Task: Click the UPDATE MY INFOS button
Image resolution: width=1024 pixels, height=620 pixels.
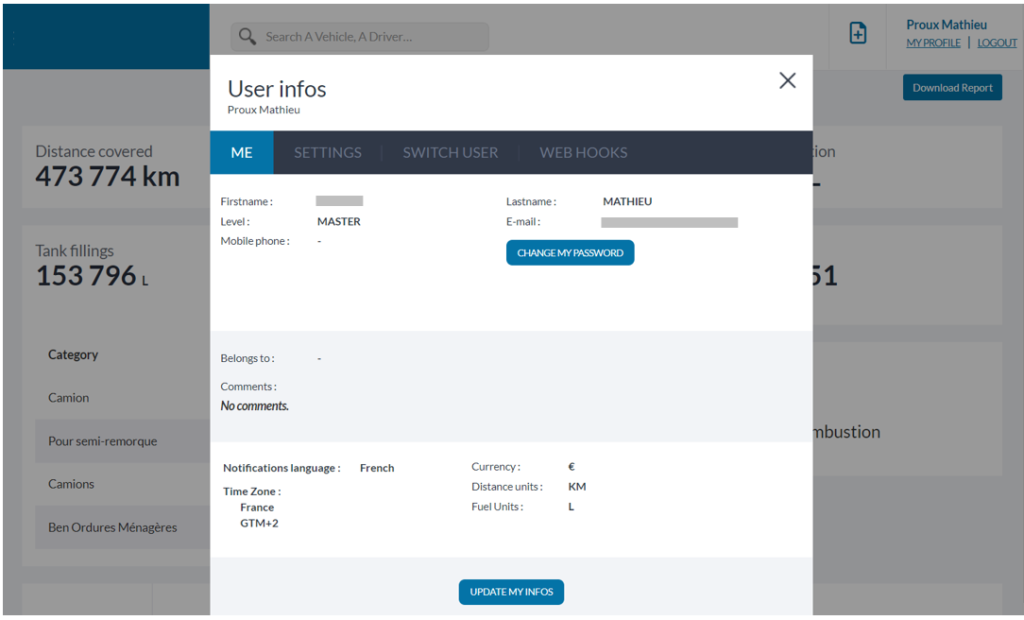Action: pyautogui.click(x=511, y=592)
